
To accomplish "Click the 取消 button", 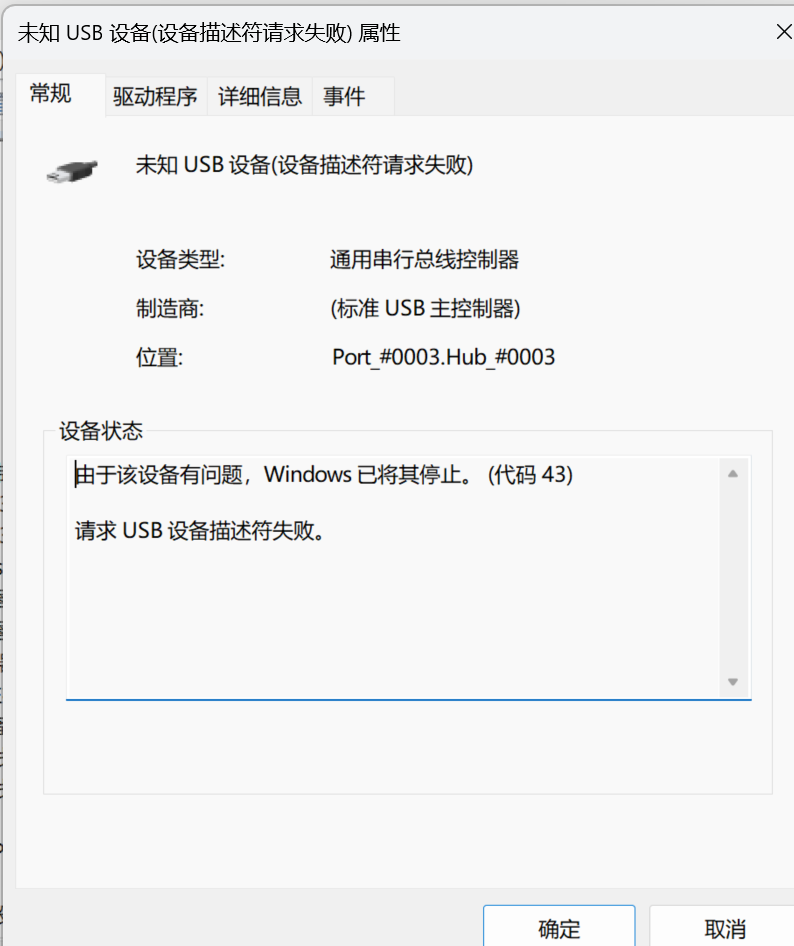I will pyautogui.click(x=724, y=928).
